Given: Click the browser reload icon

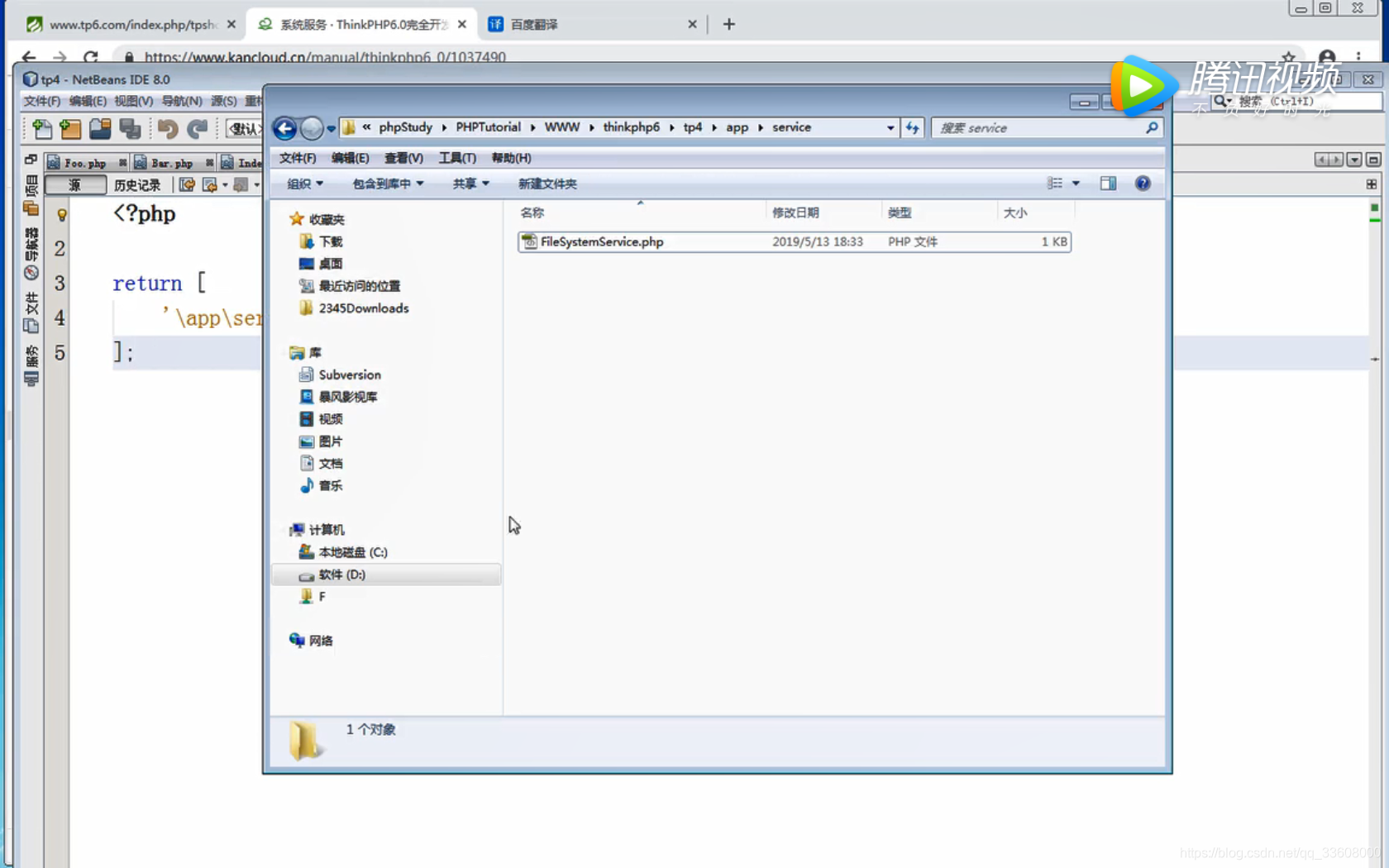Looking at the screenshot, I should (91, 57).
